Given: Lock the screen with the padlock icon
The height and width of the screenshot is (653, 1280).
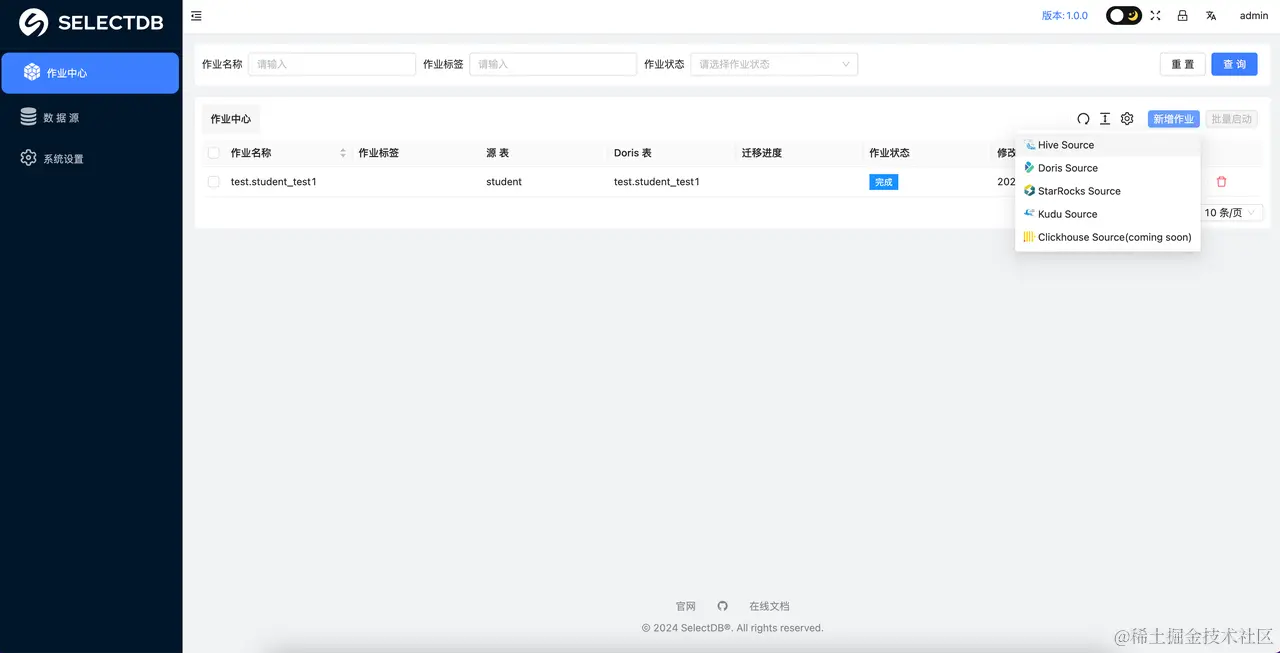Looking at the screenshot, I should click(x=1183, y=16).
